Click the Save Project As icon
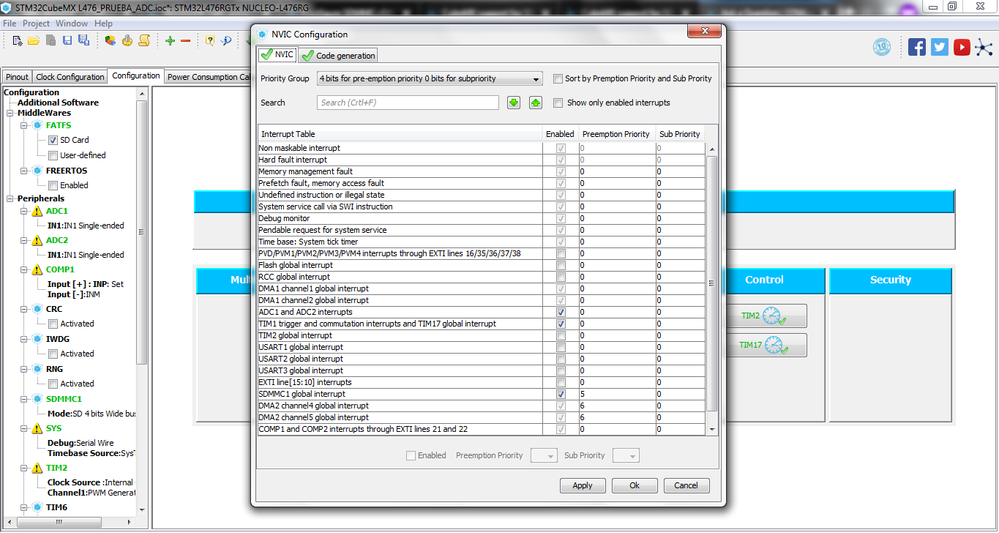This screenshot has width=999, height=533. point(83,41)
